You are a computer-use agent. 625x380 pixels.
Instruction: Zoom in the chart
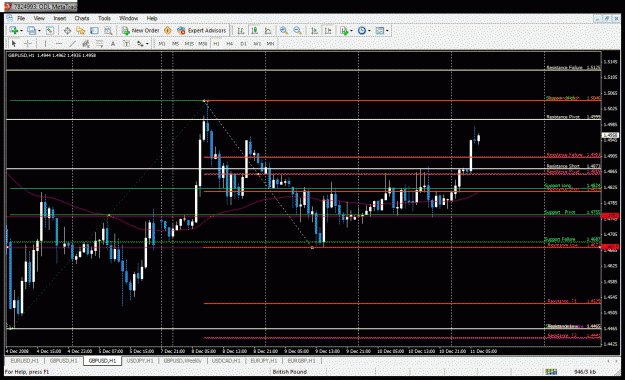click(284, 31)
